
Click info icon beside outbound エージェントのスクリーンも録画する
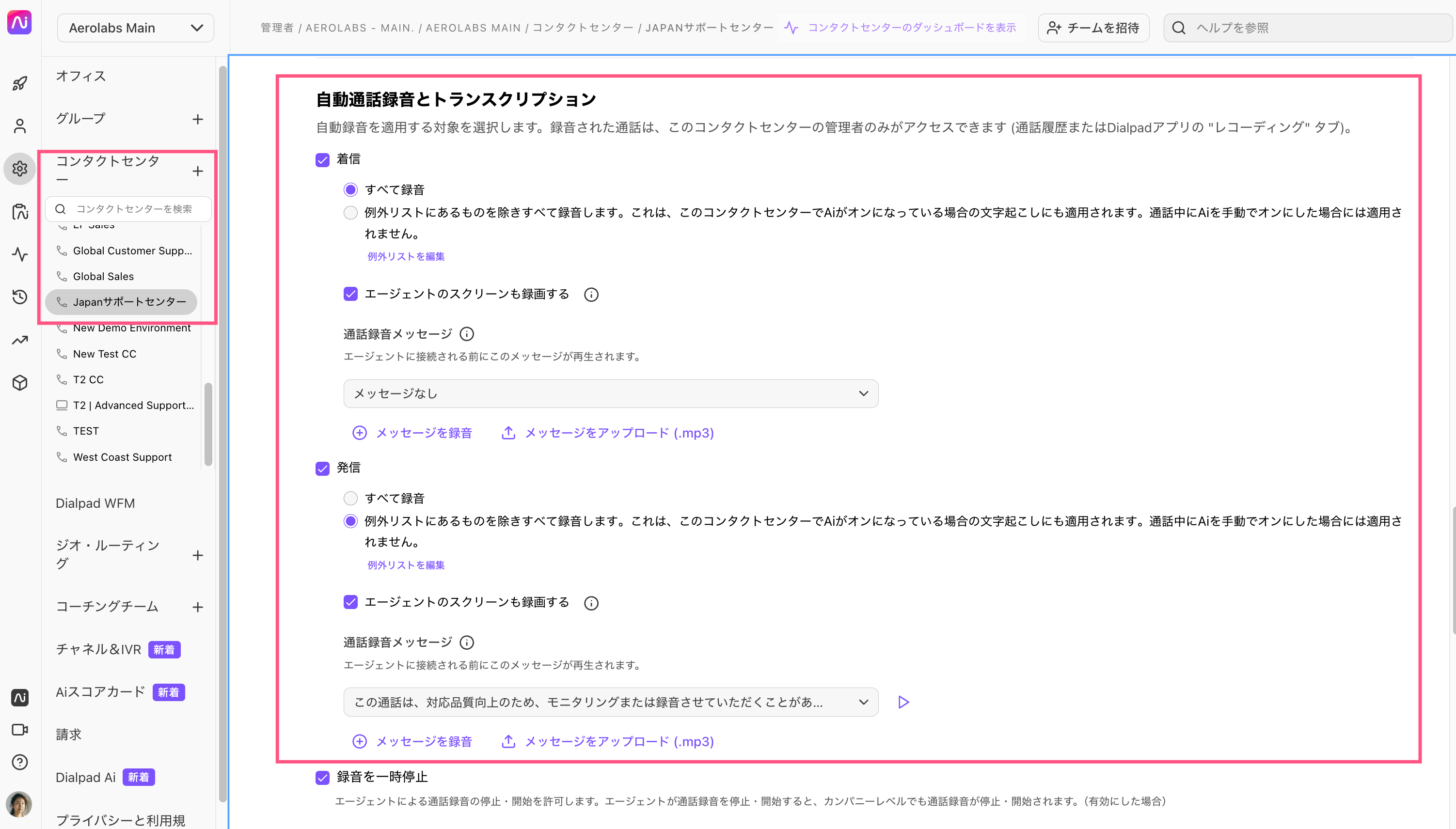coord(591,603)
